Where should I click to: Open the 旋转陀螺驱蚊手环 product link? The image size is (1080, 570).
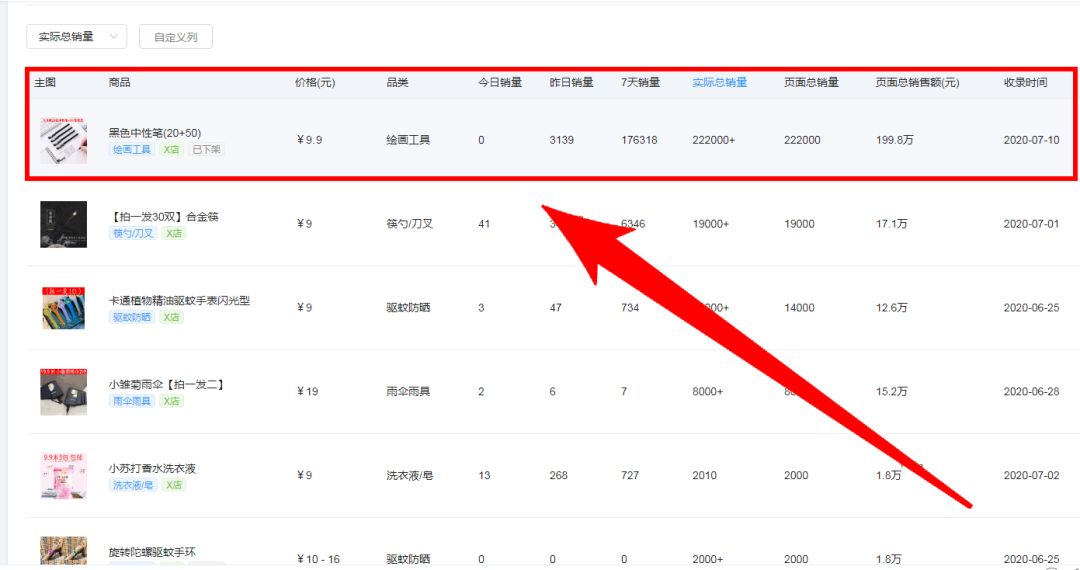coord(152,551)
